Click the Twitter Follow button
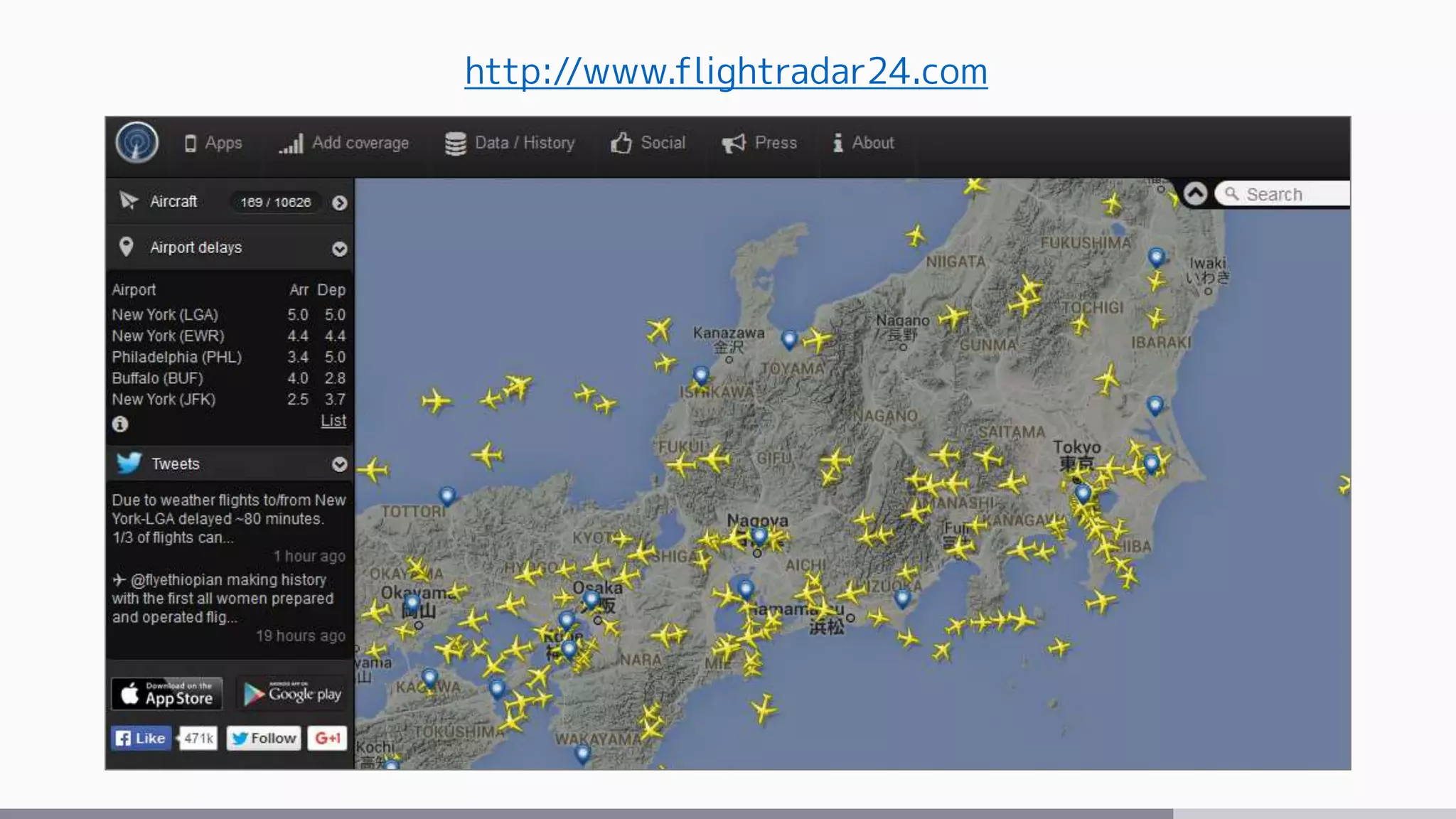 pos(264,738)
